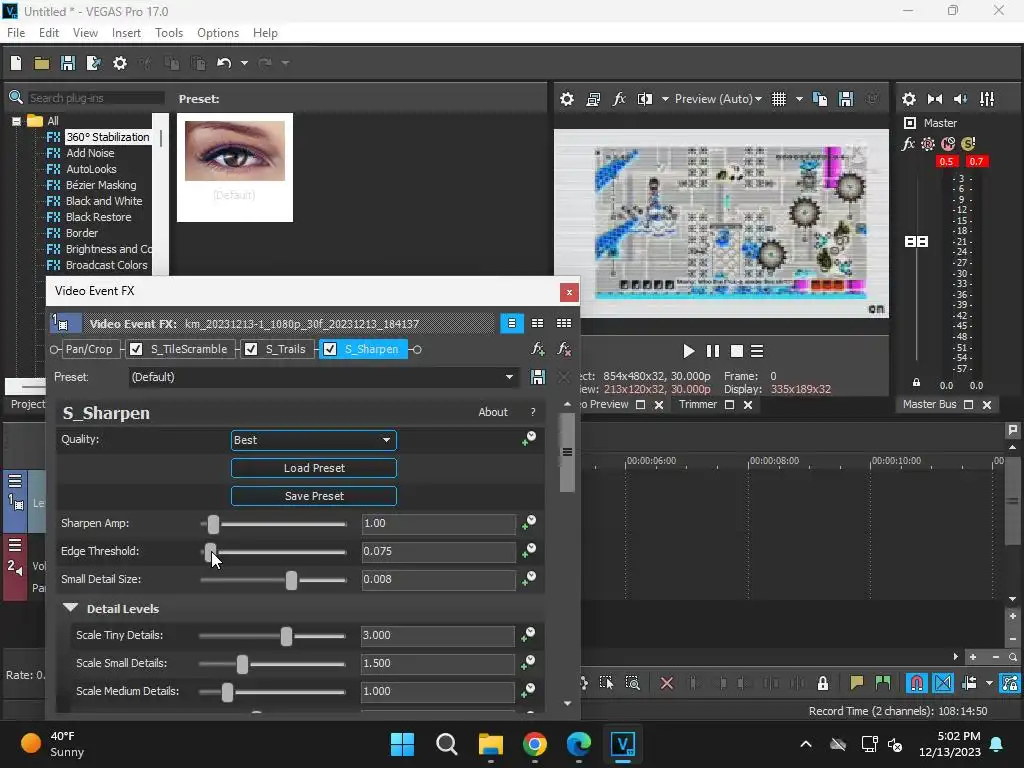Click the Small Detail Size slider handle
The height and width of the screenshot is (768, 1024).
(x=291, y=580)
